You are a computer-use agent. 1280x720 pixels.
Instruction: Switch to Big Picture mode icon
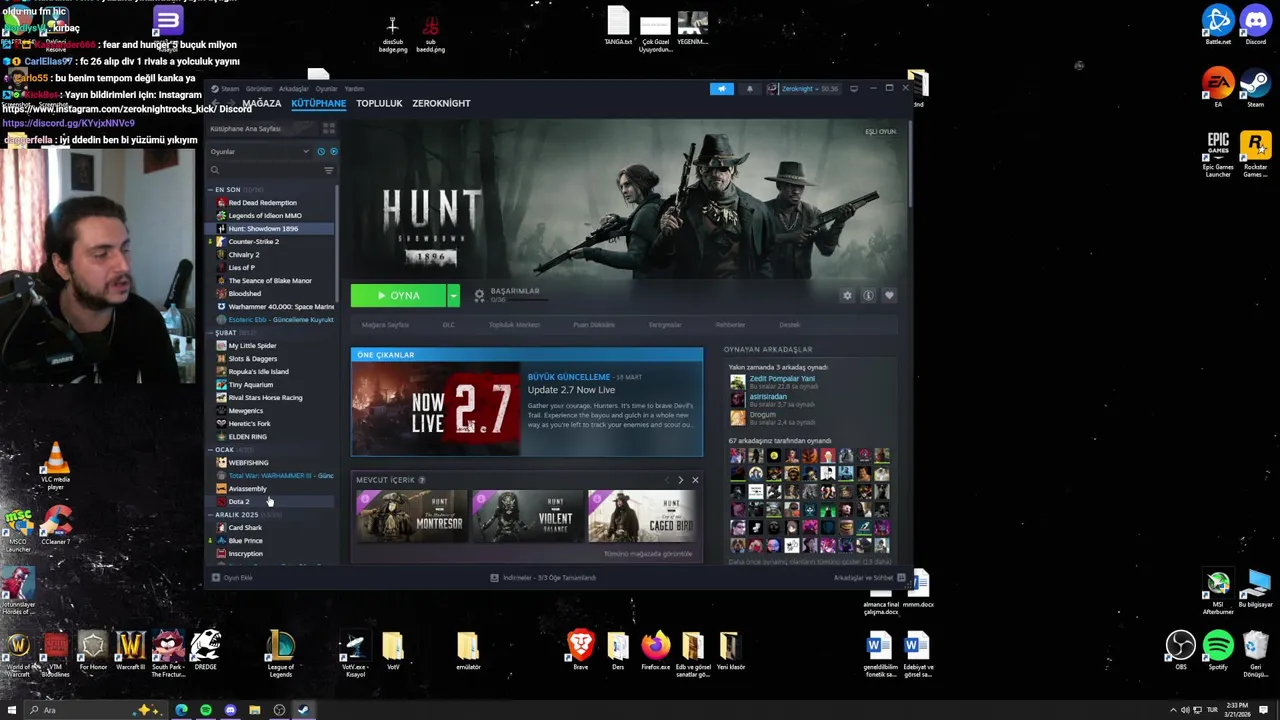pyautogui.click(x=854, y=89)
